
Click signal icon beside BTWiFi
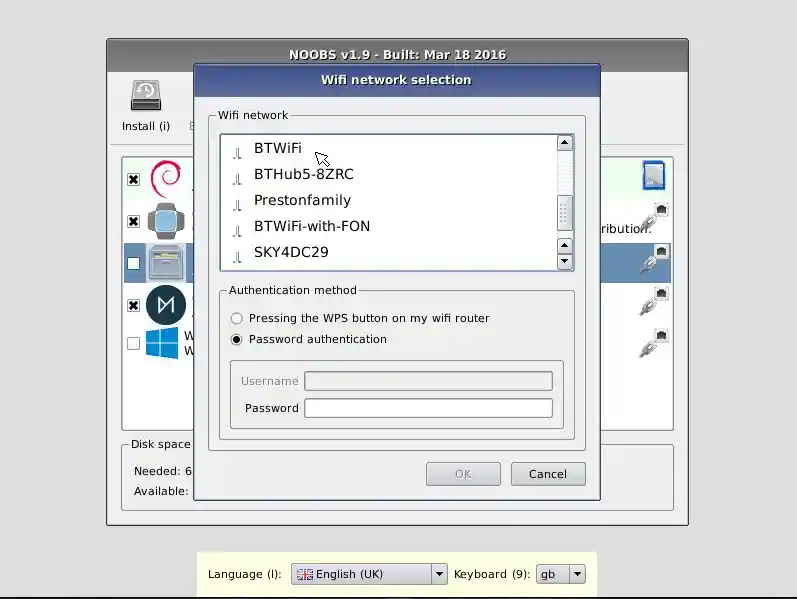237,153
